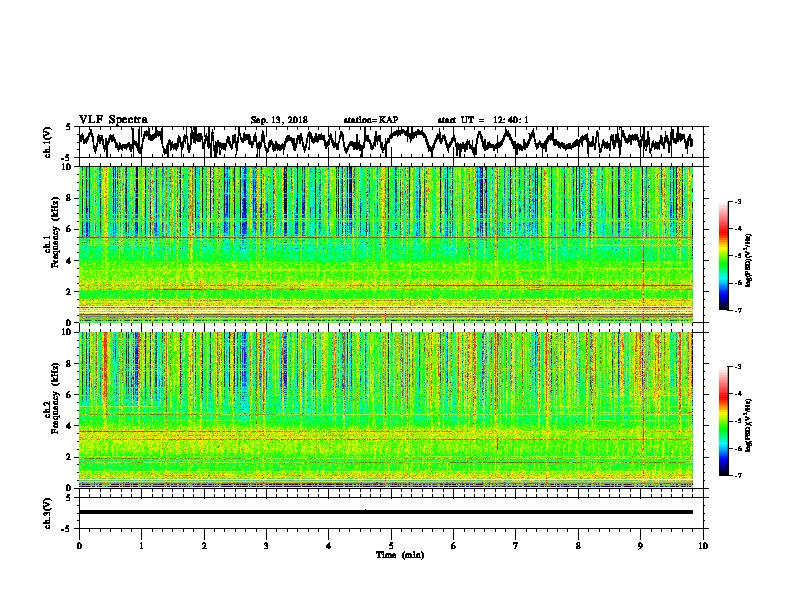792x612 pixels.
Task: Click the "ch.1(V)" waveform axis label
Action: tap(48, 142)
